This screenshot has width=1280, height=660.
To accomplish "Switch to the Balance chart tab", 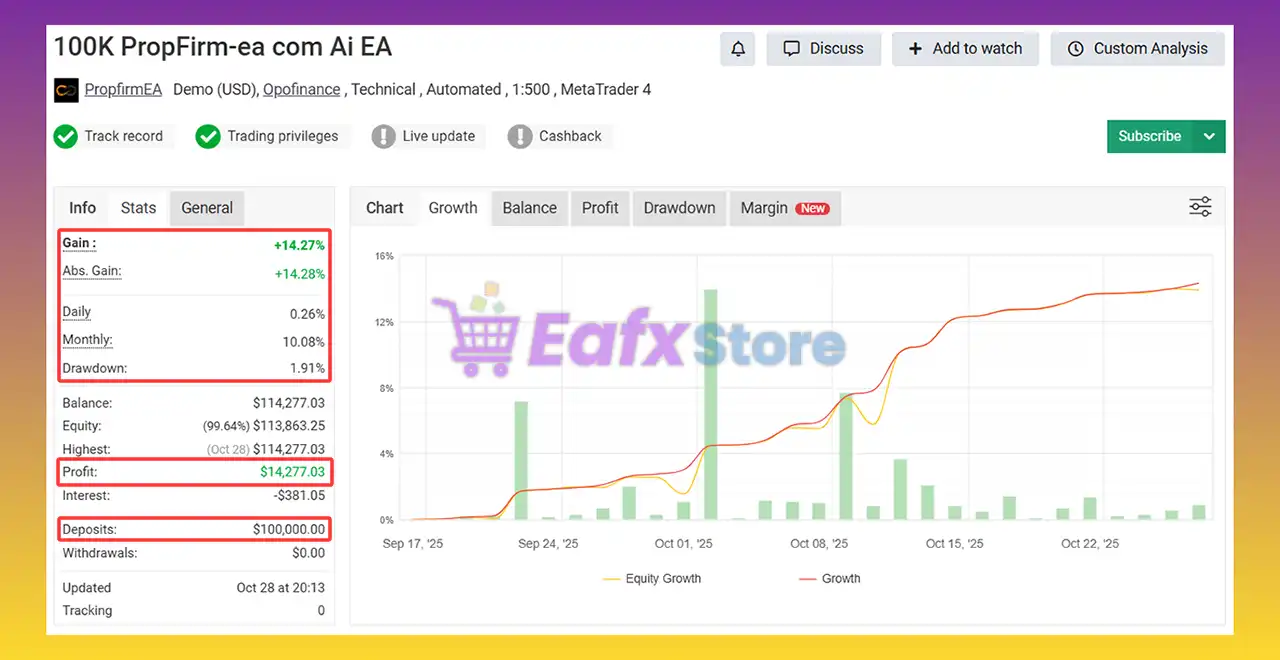I will point(529,208).
